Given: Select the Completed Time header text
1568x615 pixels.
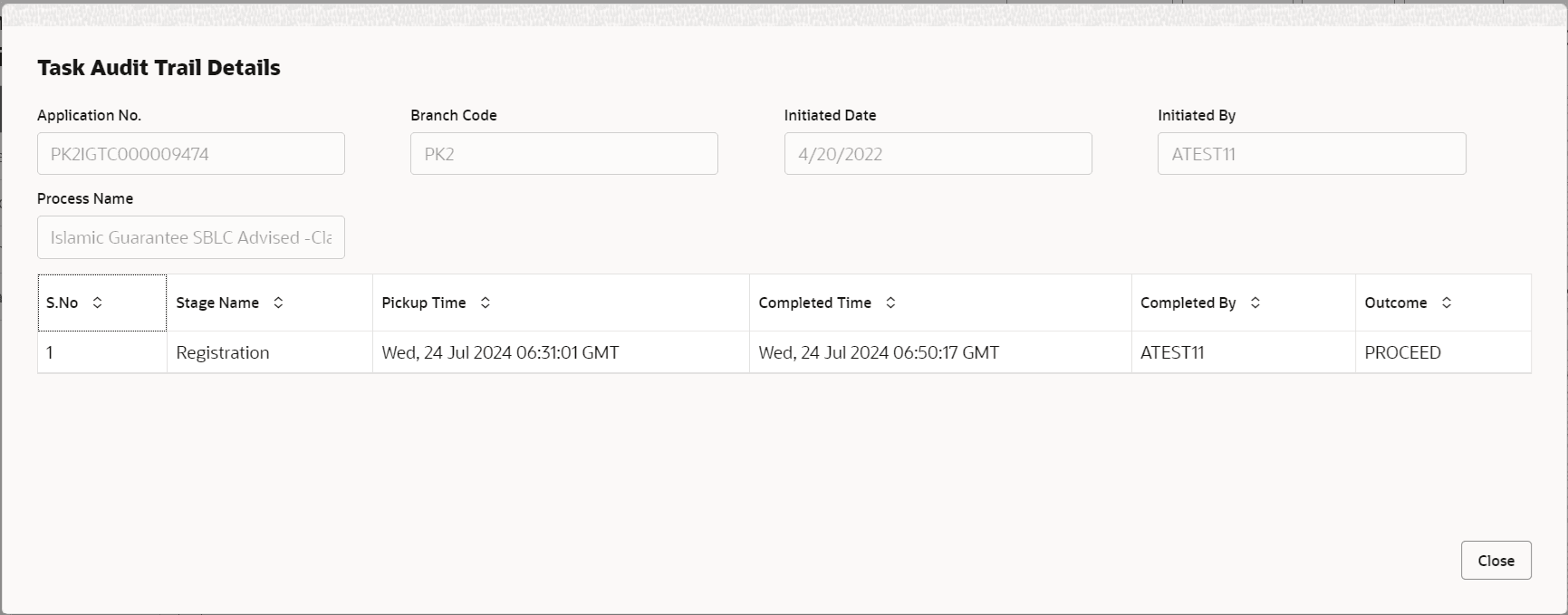Looking at the screenshot, I should 815,303.
